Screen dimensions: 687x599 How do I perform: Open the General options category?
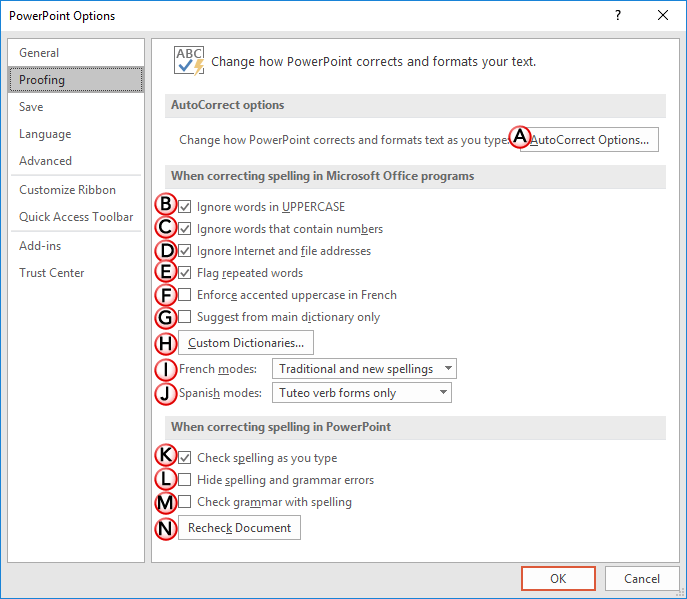click(76, 53)
